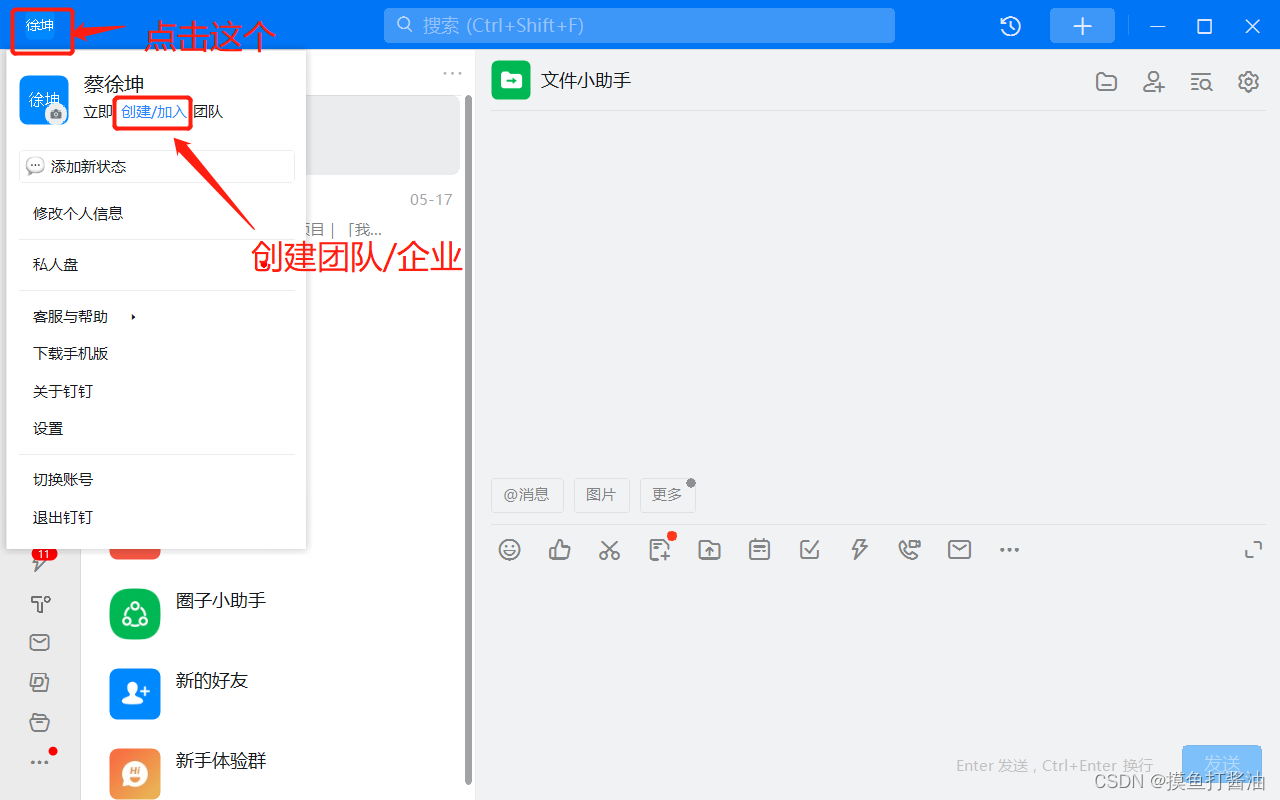Expand the 客服与帮助 submenu
The width and height of the screenshot is (1280, 800).
click(x=156, y=317)
